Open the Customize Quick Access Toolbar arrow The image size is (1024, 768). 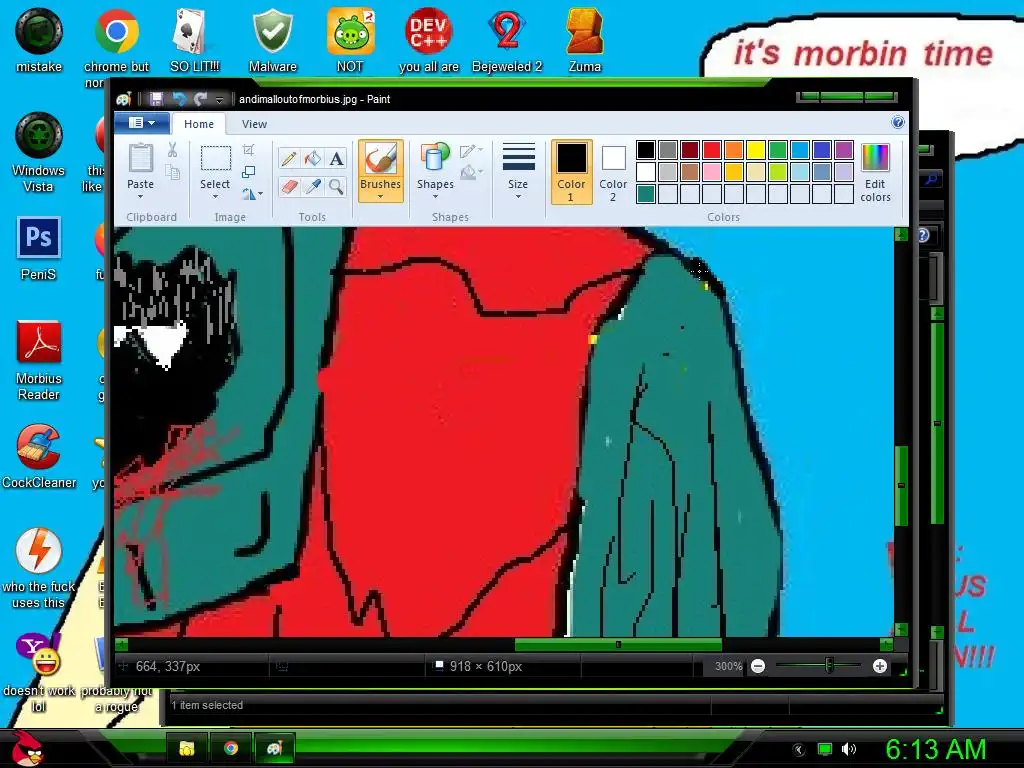coord(219,99)
